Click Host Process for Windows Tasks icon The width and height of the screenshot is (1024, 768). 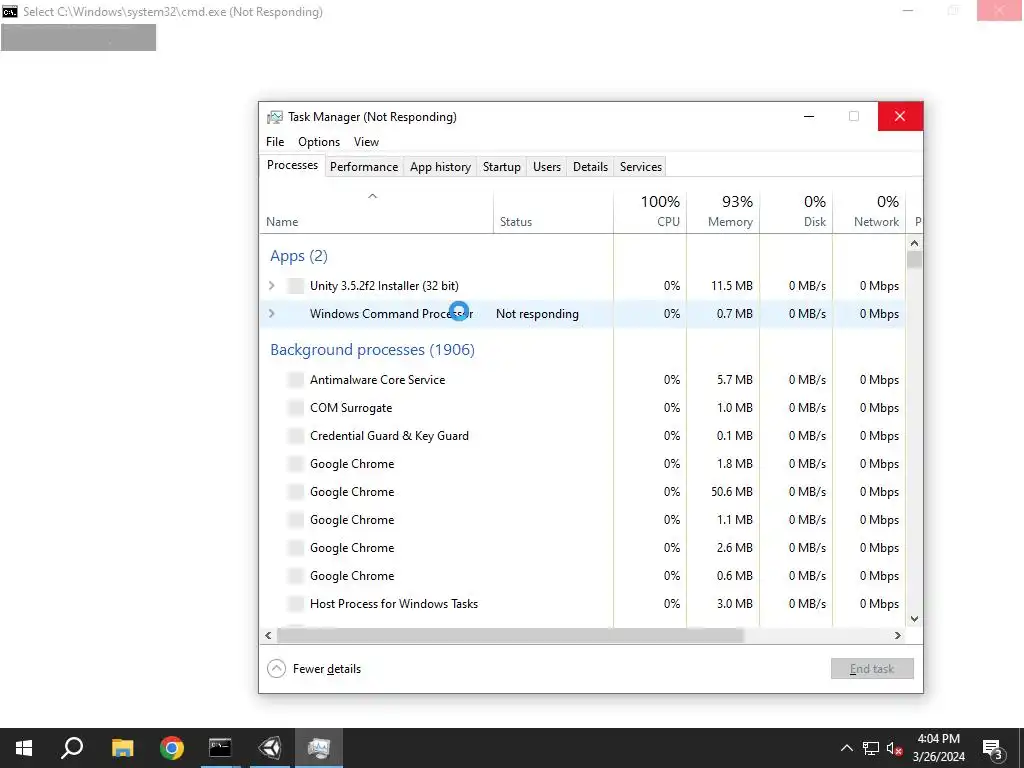click(x=296, y=603)
